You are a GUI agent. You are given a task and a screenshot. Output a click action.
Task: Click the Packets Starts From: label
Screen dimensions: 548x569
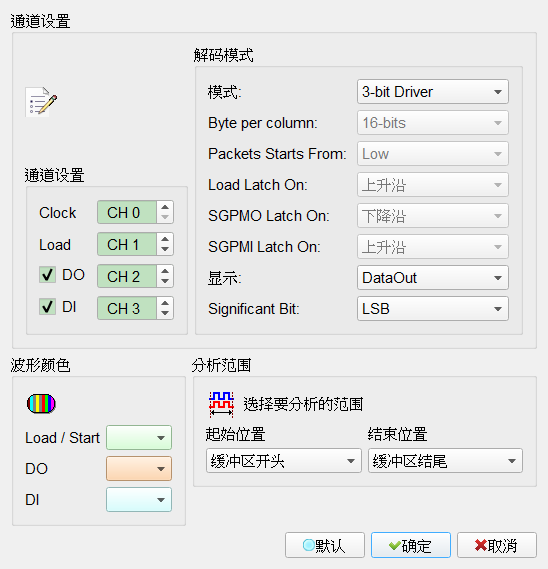tap(277, 154)
